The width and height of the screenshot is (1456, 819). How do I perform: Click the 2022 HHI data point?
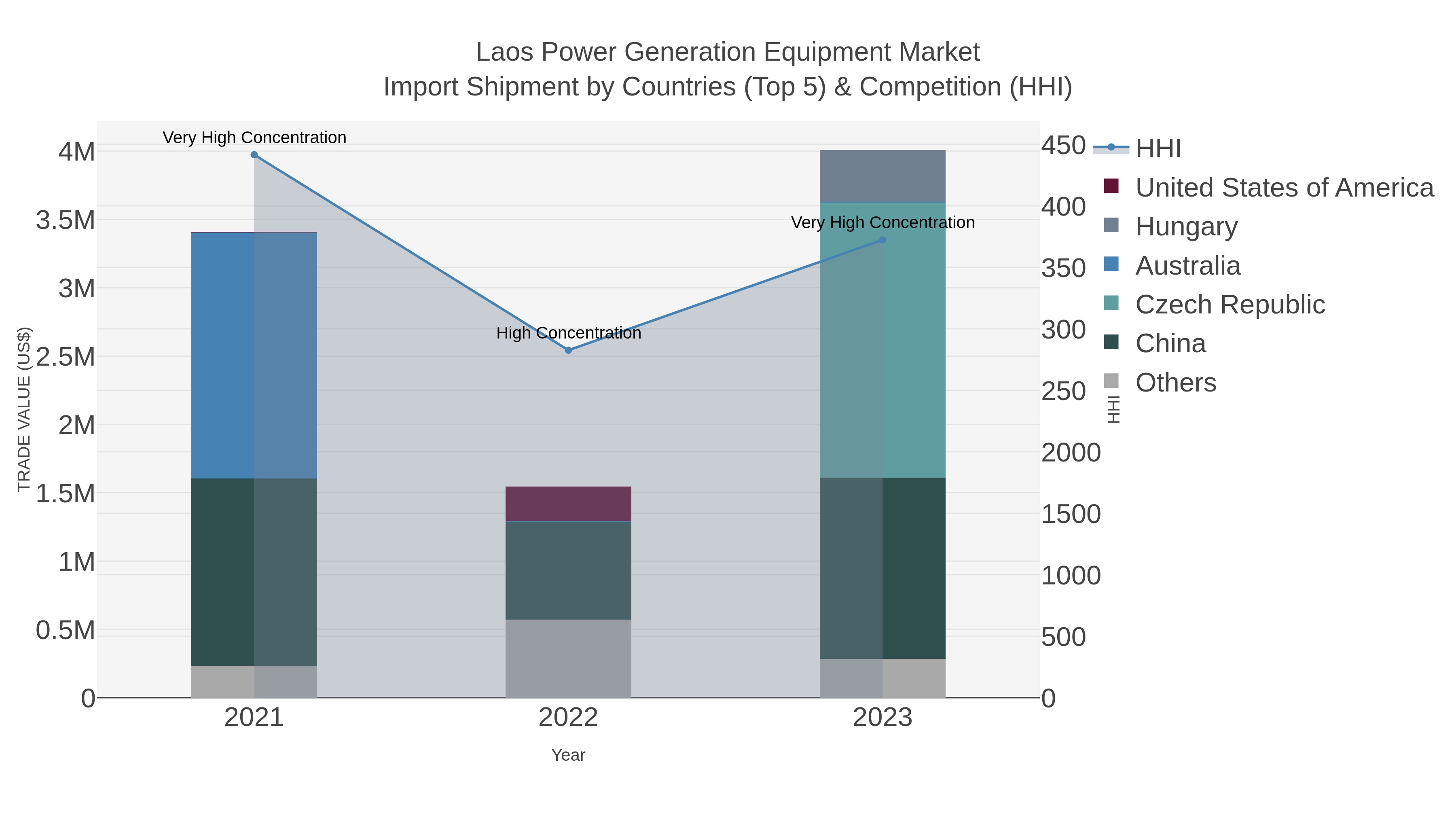(569, 350)
